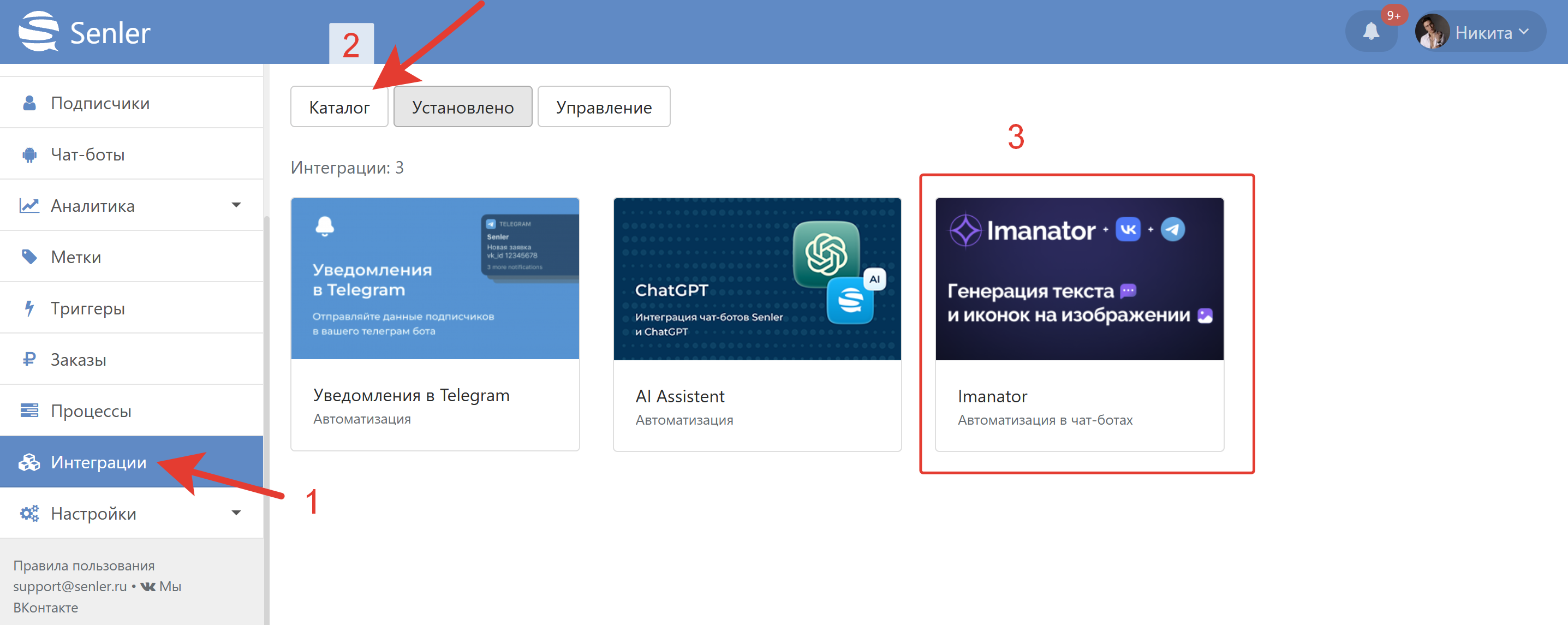Click the Заказы ruble icon
The image size is (1568, 625).
[29, 359]
